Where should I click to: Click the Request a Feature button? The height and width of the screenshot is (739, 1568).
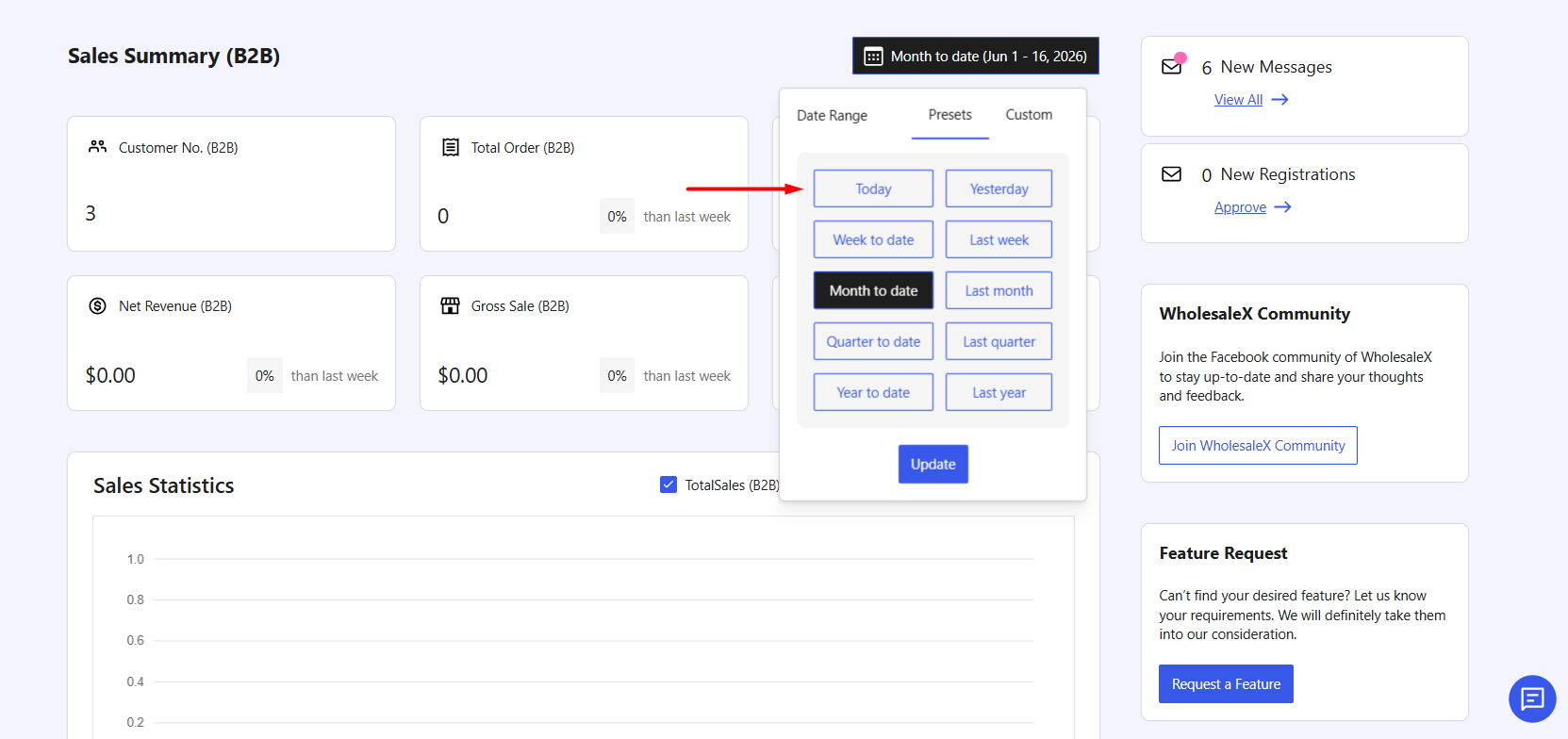(x=1226, y=683)
